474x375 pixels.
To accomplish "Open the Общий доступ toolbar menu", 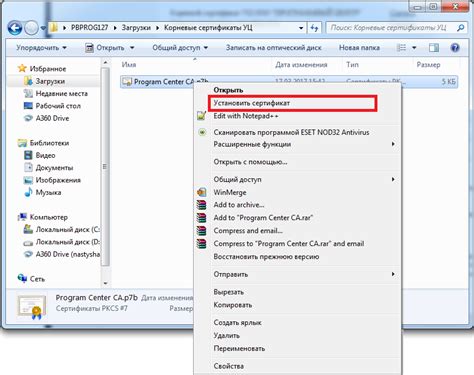I will 180,48.
